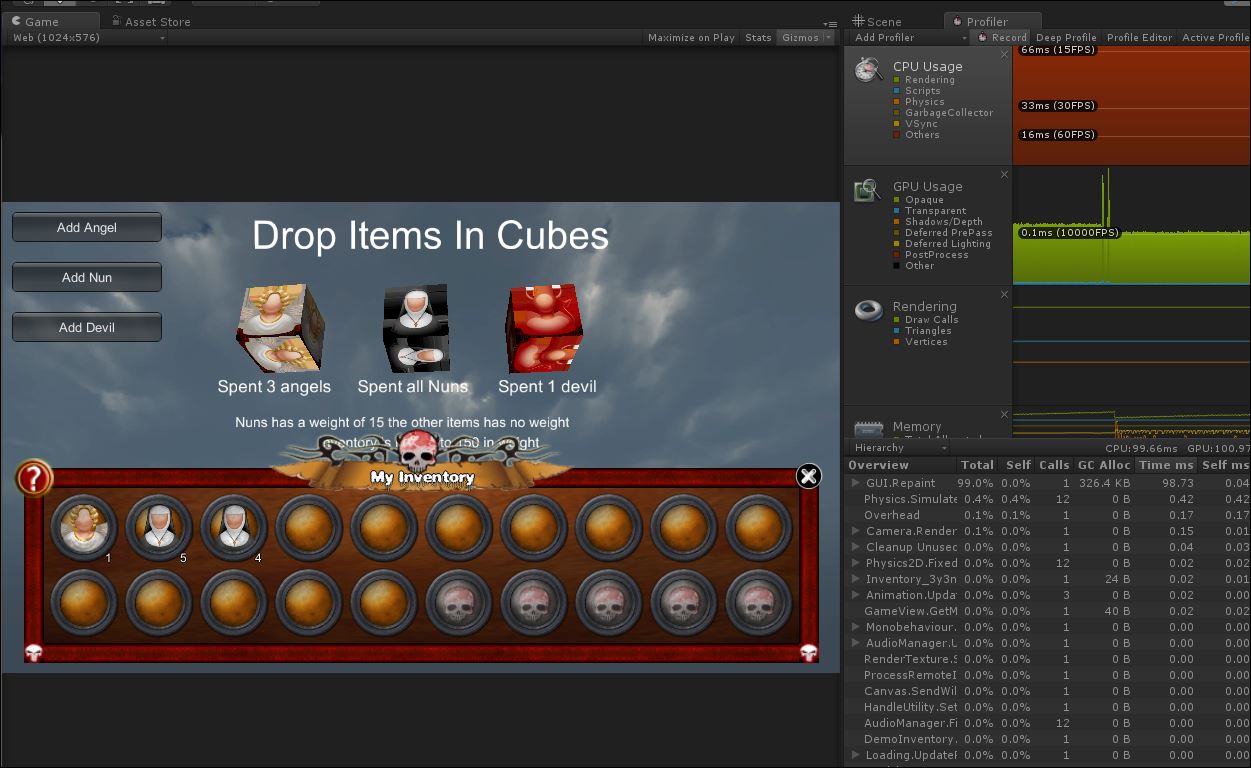Click the CPU Usage stopwatch icon
Image resolution: width=1251 pixels, height=768 pixels.
tap(867, 70)
